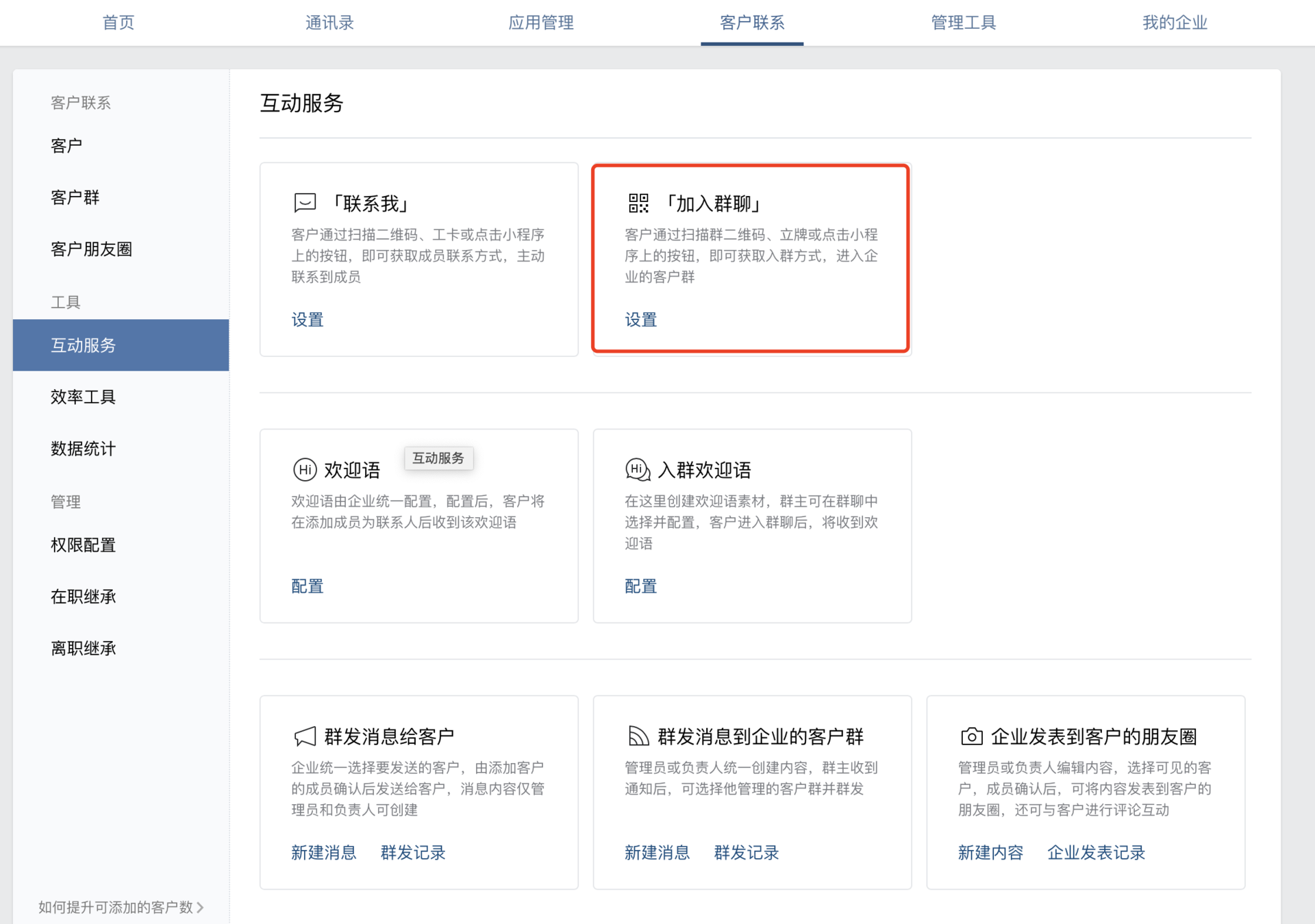The height and width of the screenshot is (924, 1315).
Task: Click the Hi circle icon next to 欢迎语
Action: (305, 470)
